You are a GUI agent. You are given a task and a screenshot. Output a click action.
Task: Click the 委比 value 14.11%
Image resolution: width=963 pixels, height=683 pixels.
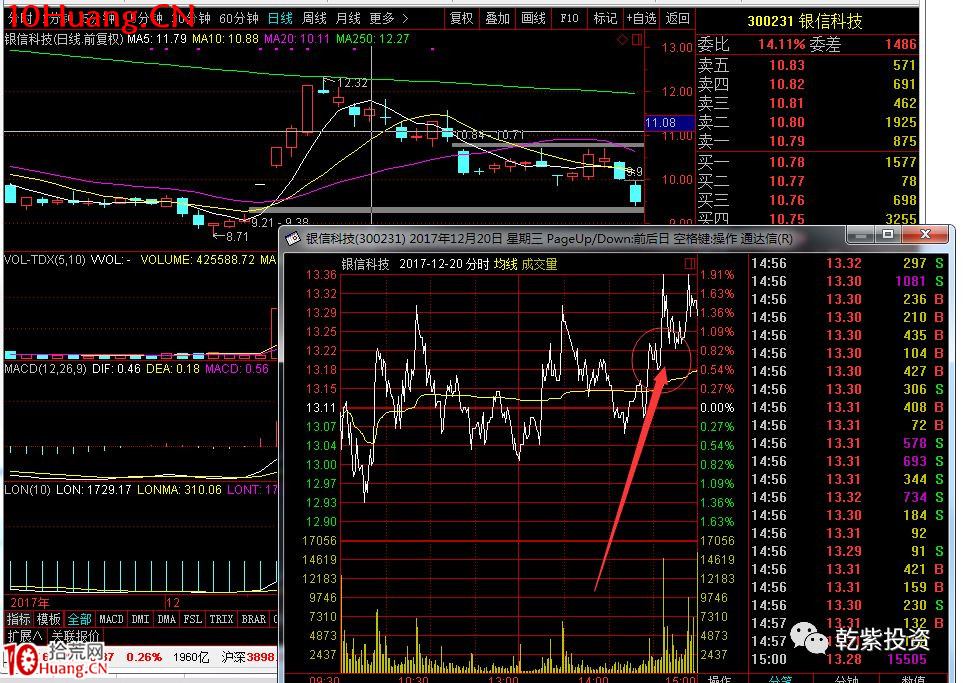tap(781, 44)
